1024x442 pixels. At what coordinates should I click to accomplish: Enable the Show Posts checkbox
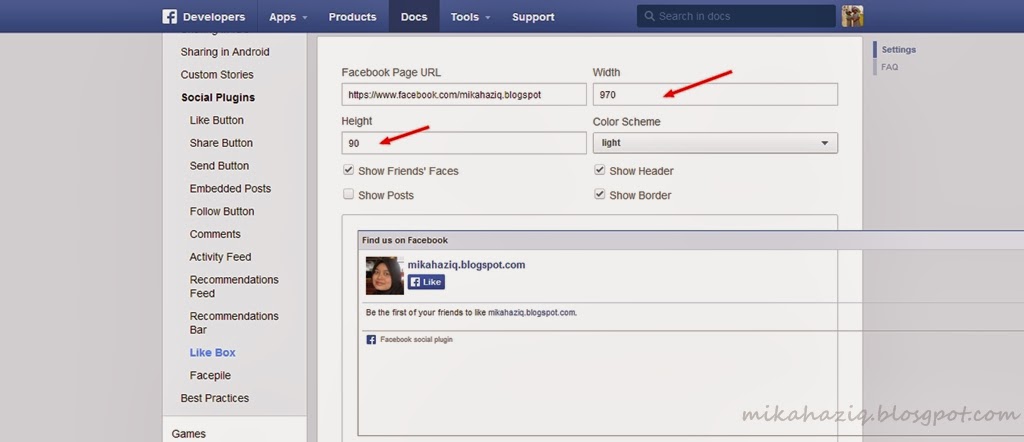349,195
